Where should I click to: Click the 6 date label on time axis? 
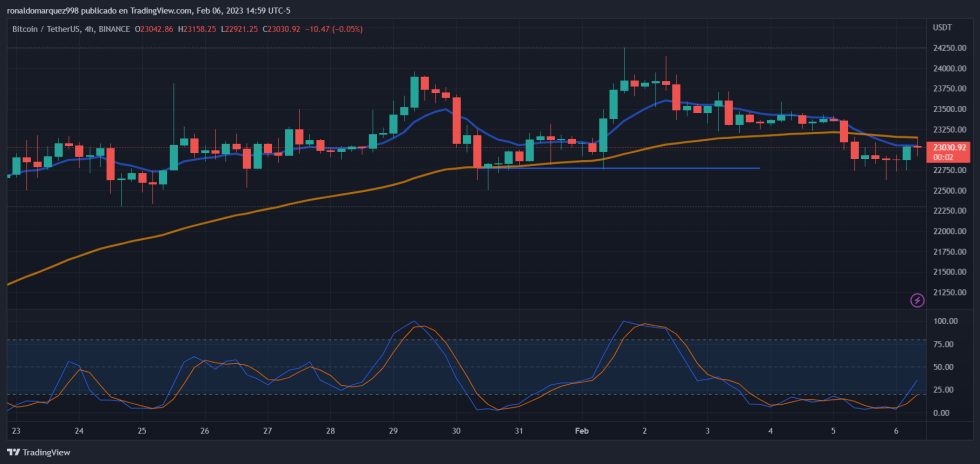pos(896,431)
